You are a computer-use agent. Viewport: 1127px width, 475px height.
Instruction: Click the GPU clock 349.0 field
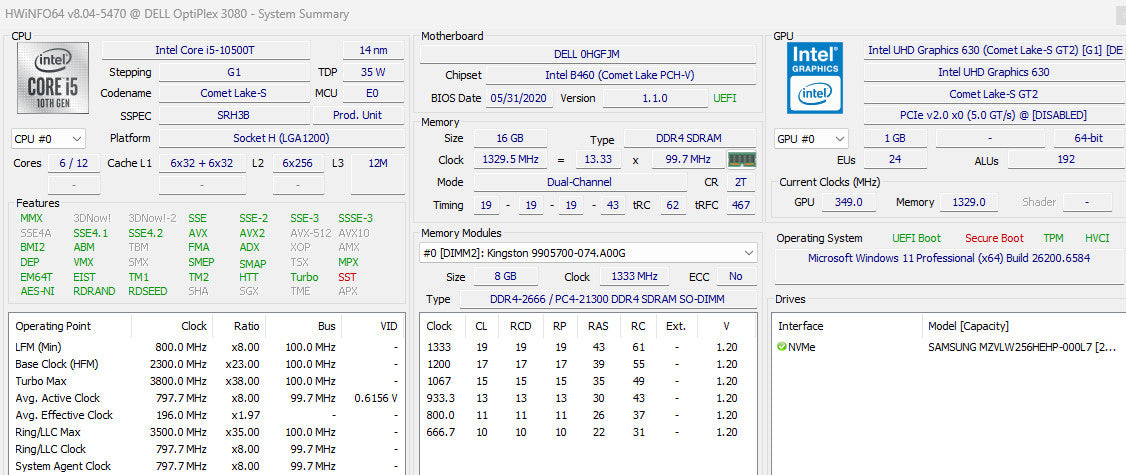click(848, 203)
